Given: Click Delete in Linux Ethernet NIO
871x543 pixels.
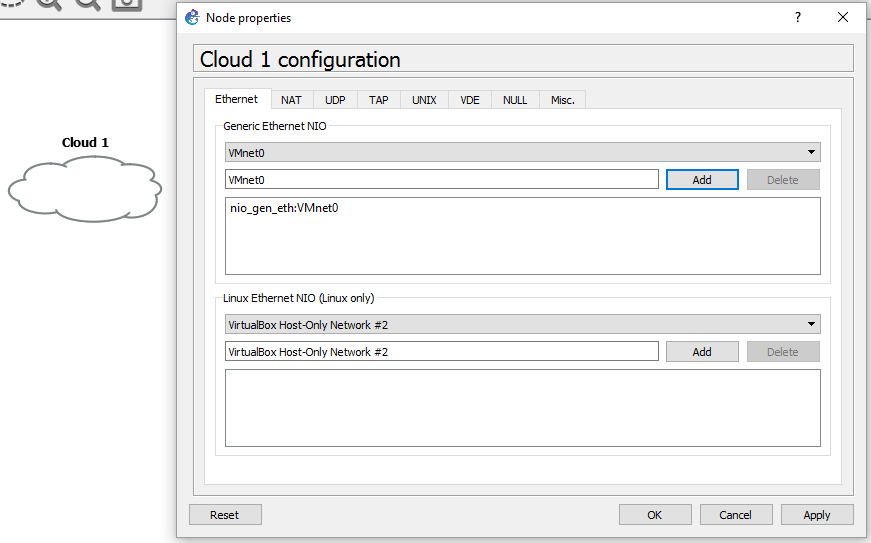Looking at the screenshot, I should coord(783,351).
